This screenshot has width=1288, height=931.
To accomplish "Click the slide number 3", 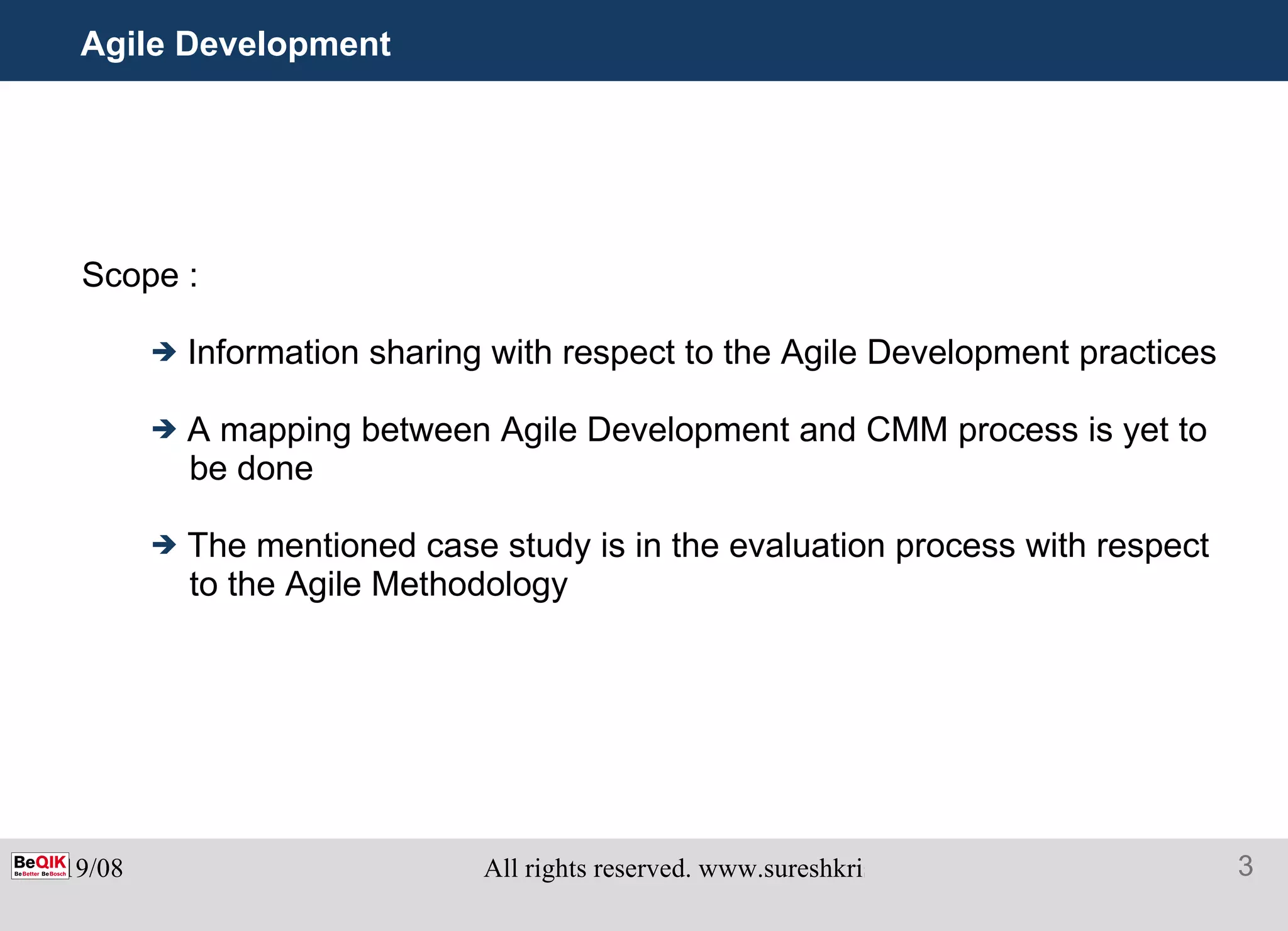I will [1245, 866].
